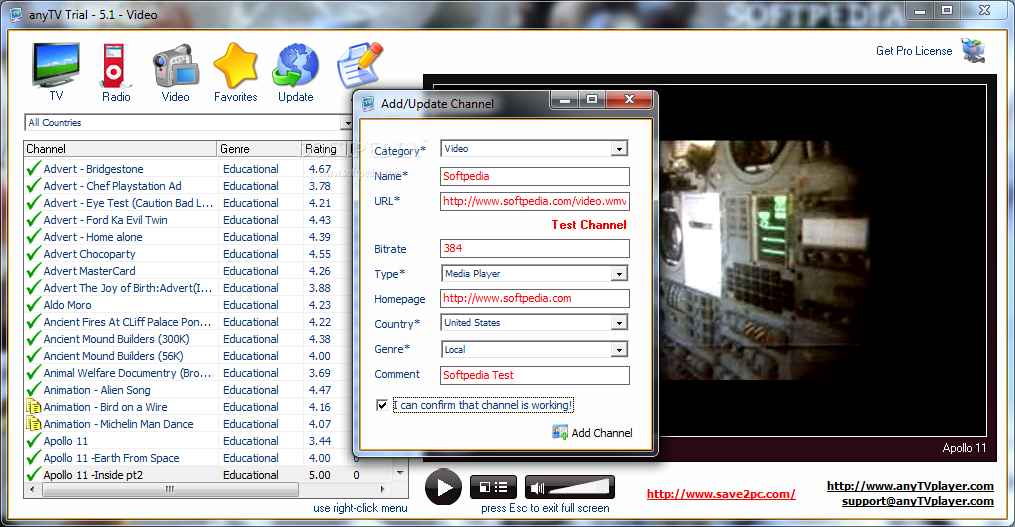Sort by the Genre column header
Viewport: 1015px width, 527px height.
(x=259, y=149)
